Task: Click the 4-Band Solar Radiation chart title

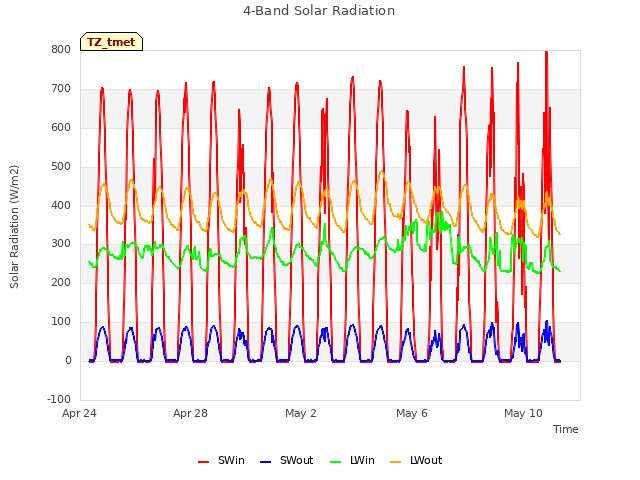Action: (x=319, y=11)
